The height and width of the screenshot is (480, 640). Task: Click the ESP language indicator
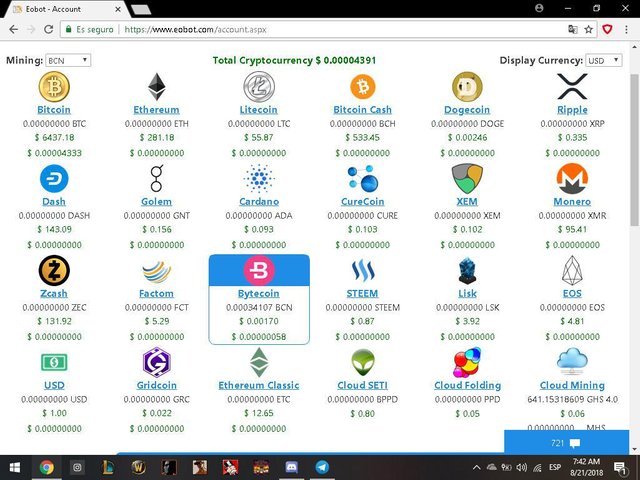click(x=555, y=467)
